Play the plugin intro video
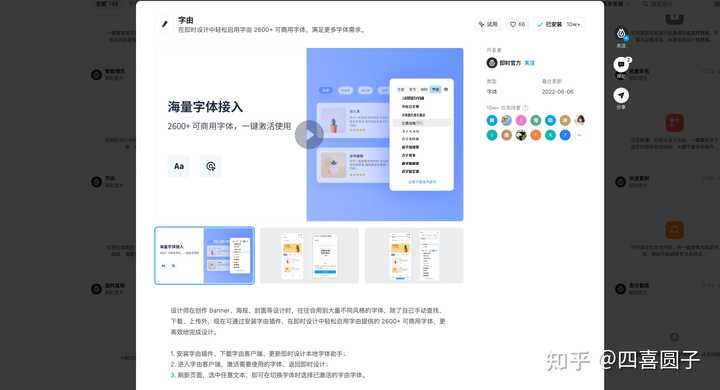This screenshot has height=390, width=720. pos(309,135)
